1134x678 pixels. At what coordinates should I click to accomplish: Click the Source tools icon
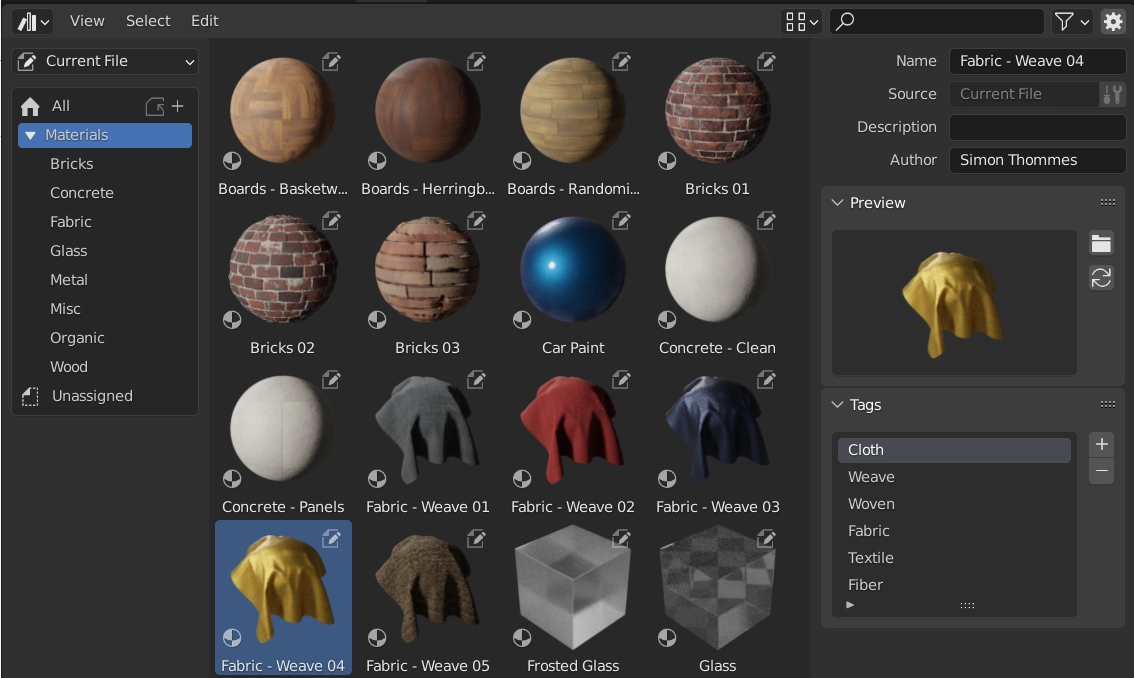1112,94
